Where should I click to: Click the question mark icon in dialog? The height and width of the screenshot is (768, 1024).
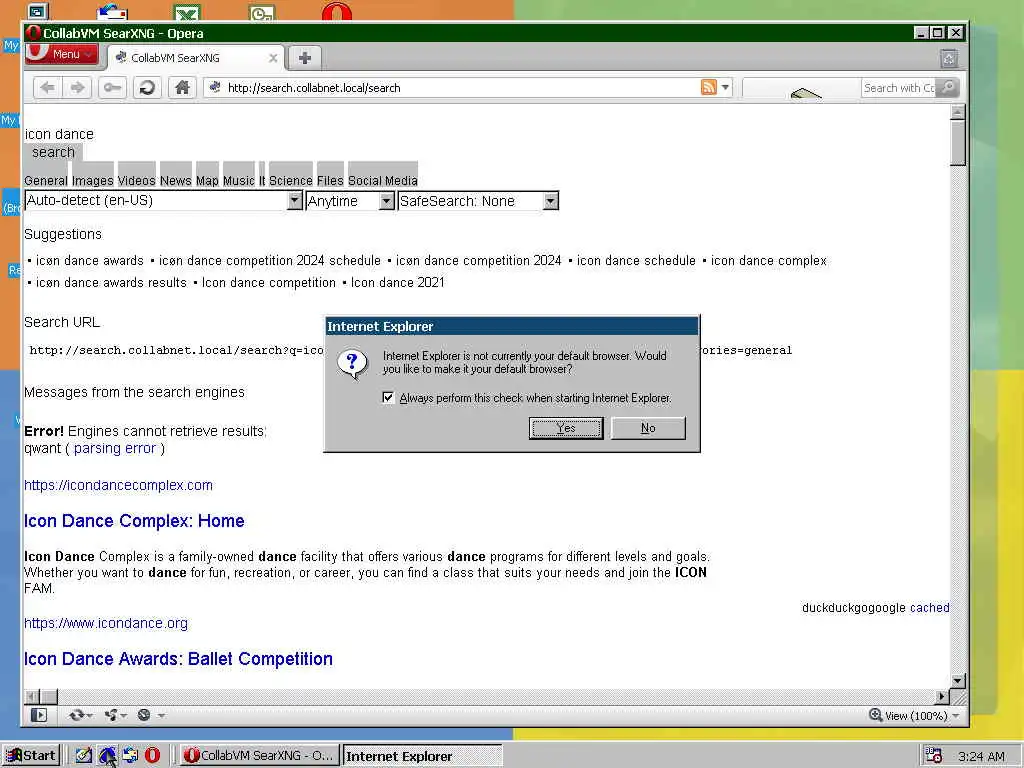[353, 364]
